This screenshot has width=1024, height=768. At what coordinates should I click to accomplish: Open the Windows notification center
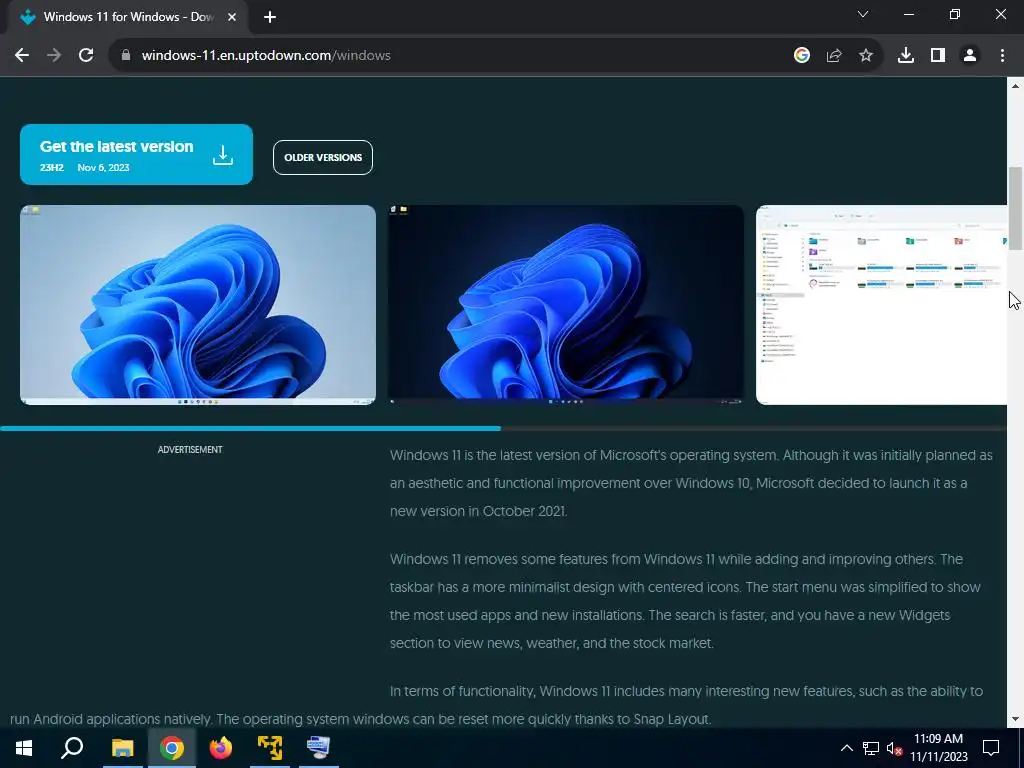tap(991, 748)
